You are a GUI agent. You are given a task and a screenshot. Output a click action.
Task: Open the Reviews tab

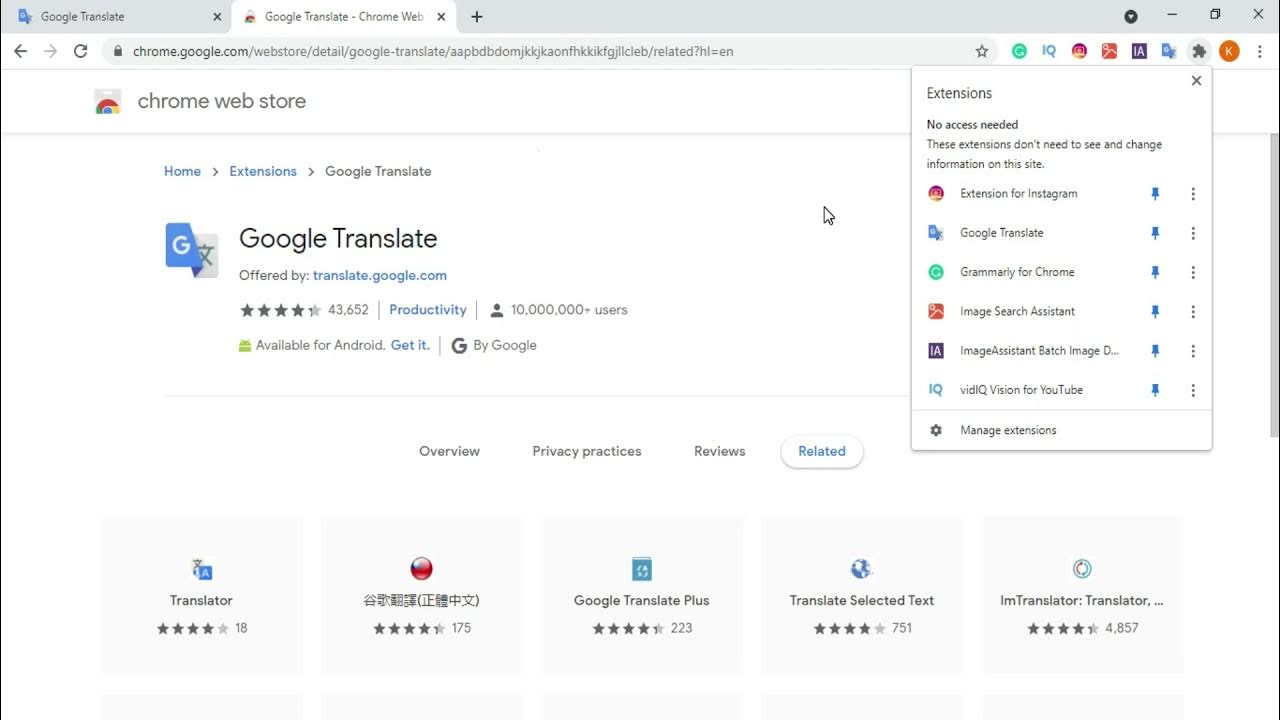(x=720, y=451)
